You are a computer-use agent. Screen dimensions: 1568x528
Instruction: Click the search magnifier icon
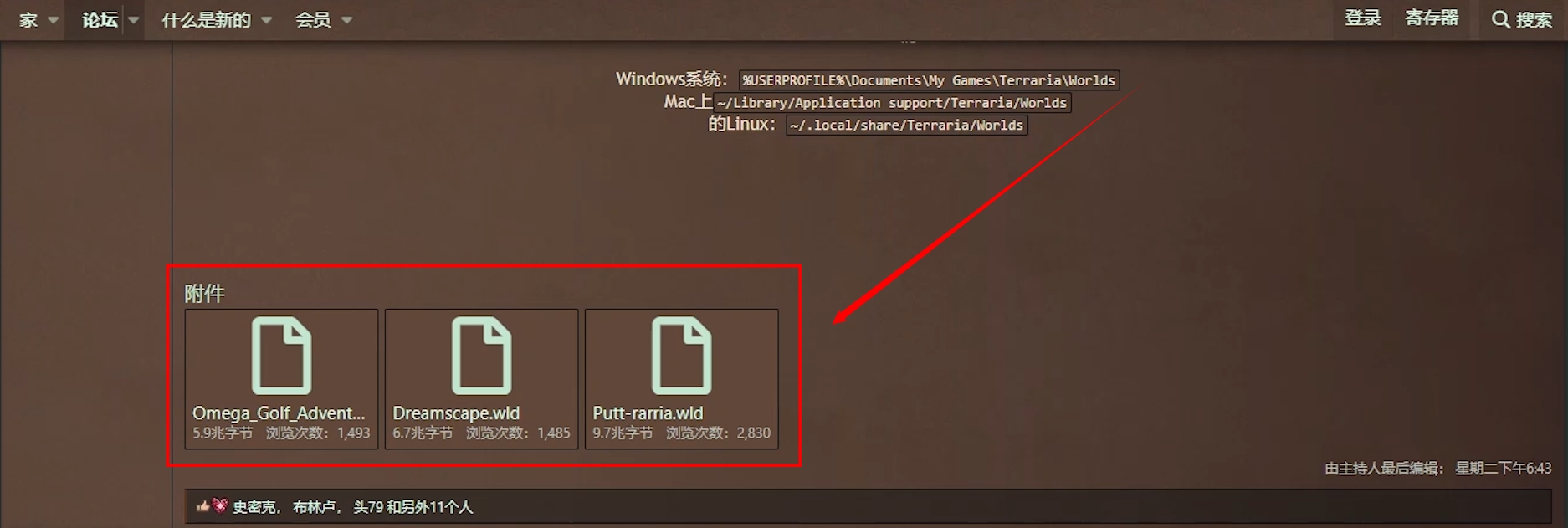click(1501, 19)
